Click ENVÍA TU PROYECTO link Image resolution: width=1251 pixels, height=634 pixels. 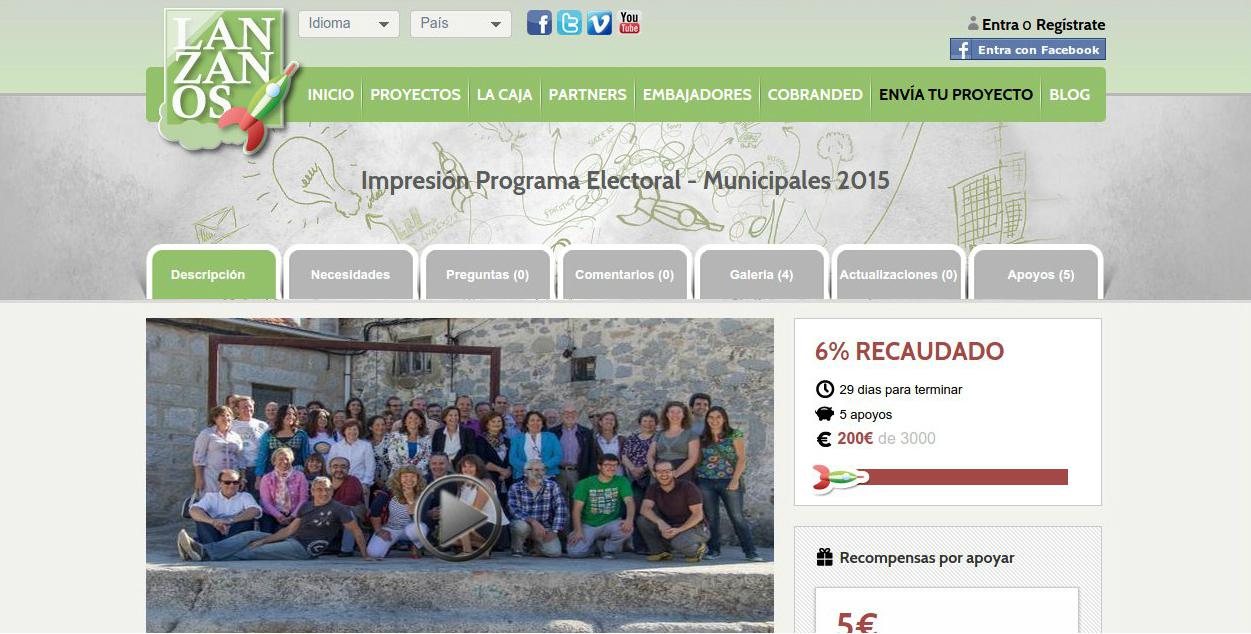956,95
